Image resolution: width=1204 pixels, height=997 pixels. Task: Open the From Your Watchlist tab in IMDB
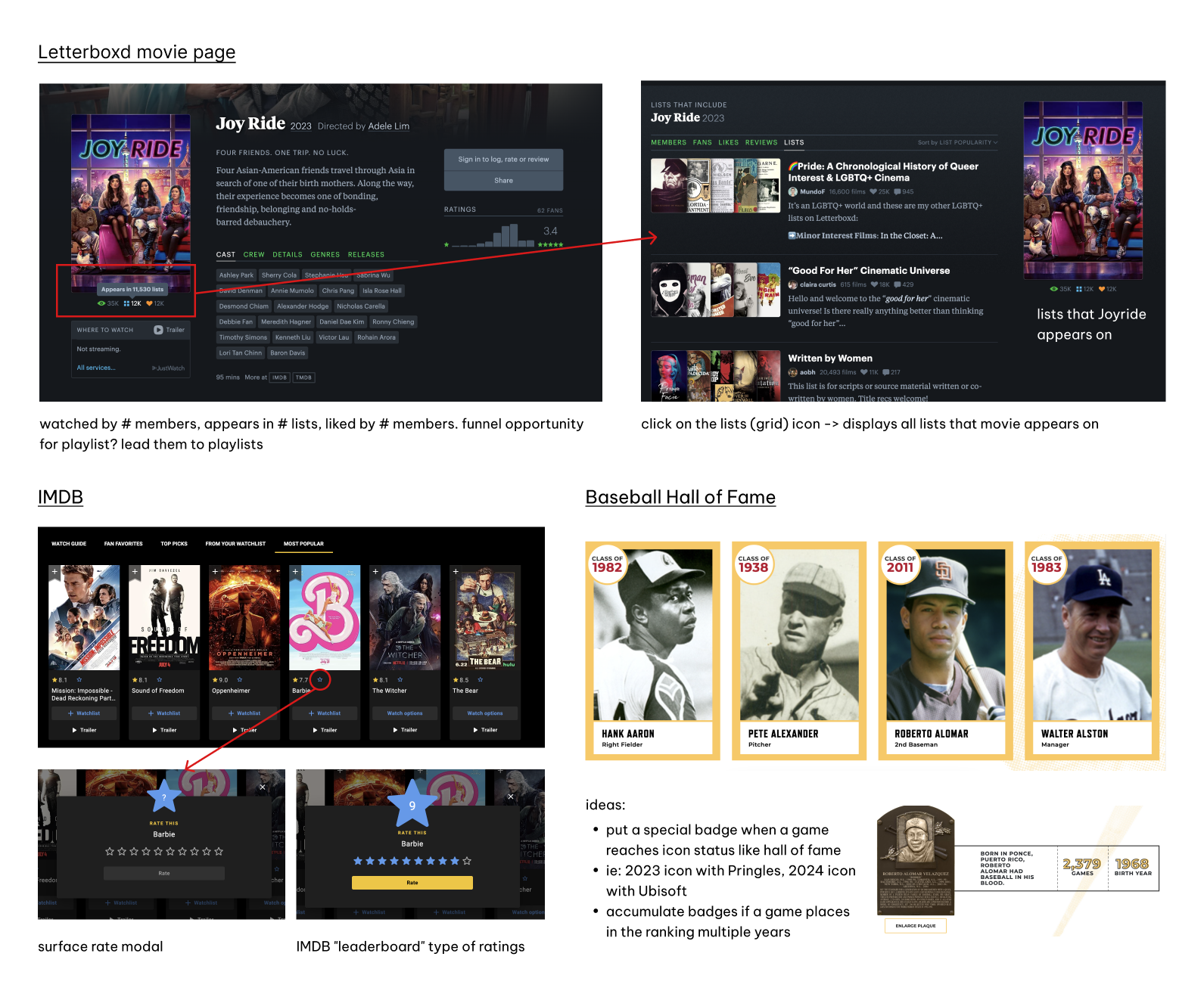point(235,544)
